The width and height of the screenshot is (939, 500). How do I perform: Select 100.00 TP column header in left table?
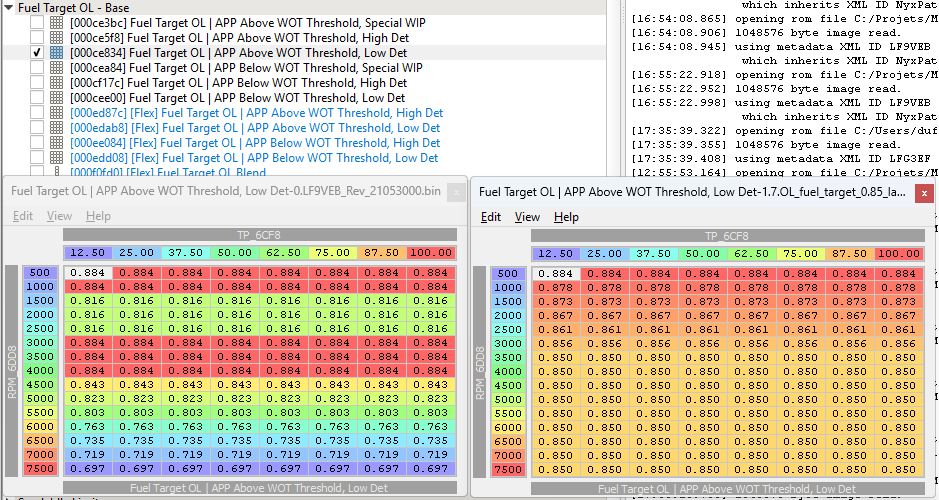[431, 253]
